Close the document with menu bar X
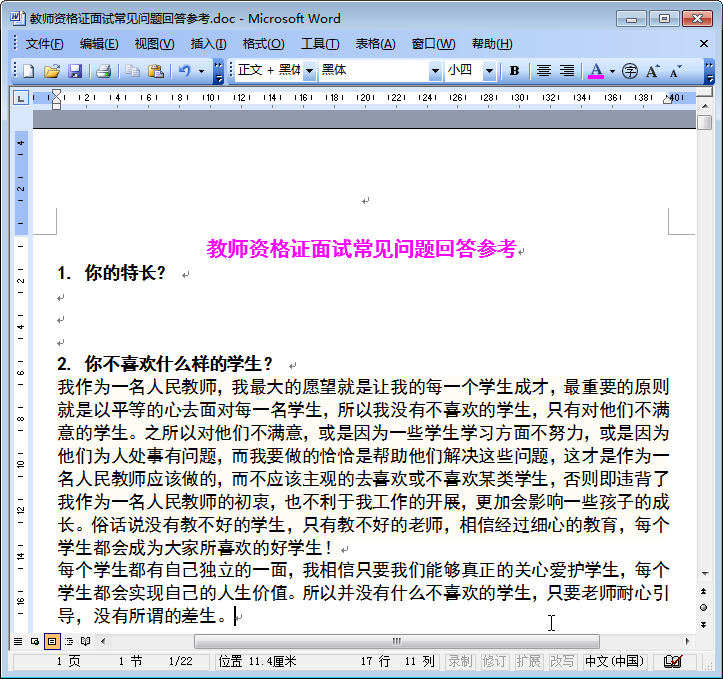The image size is (723, 679). (x=704, y=44)
